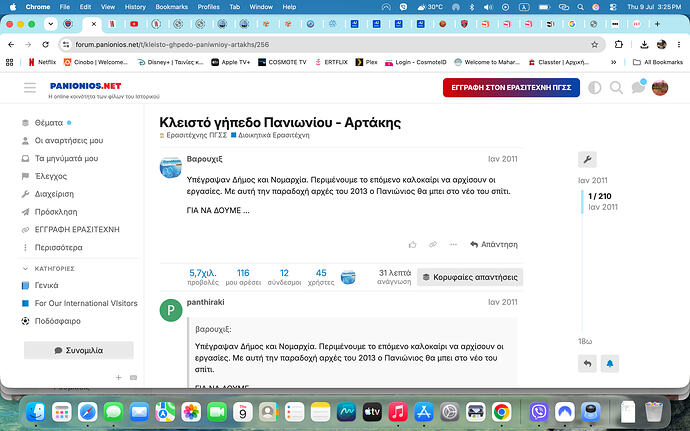Open the forum hamburger sidebar menu
The height and width of the screenshot is (431, 690).
30,88
